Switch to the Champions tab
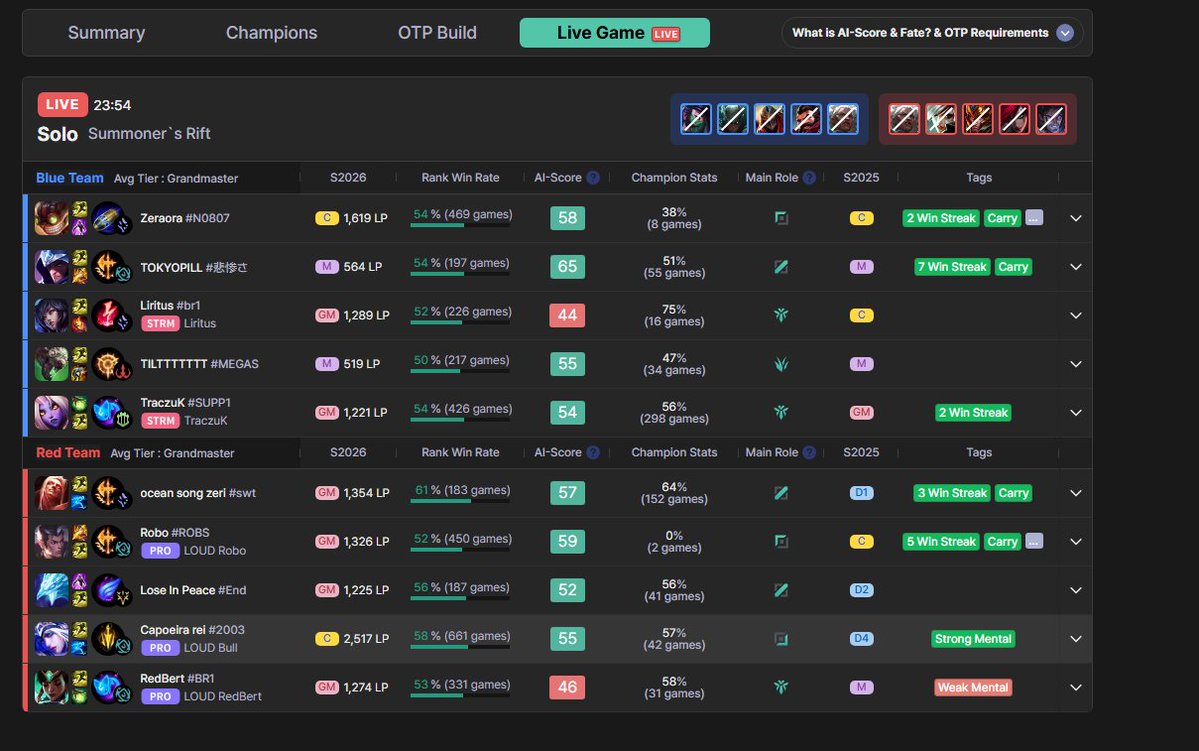The width and height of the screenshot is (1199, 751). coord(271,33)
